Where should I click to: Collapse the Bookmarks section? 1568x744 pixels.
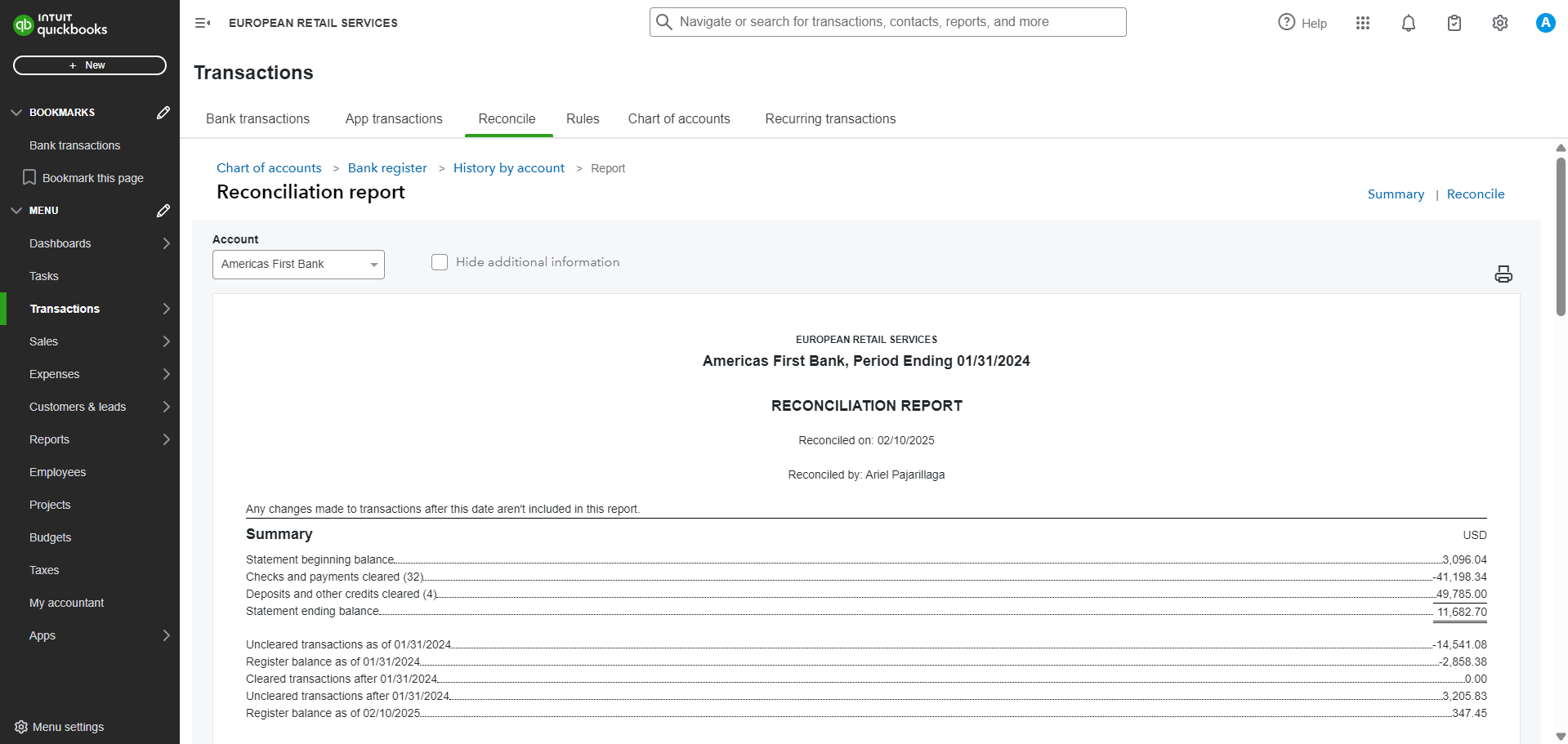click(x=16, y=113)
